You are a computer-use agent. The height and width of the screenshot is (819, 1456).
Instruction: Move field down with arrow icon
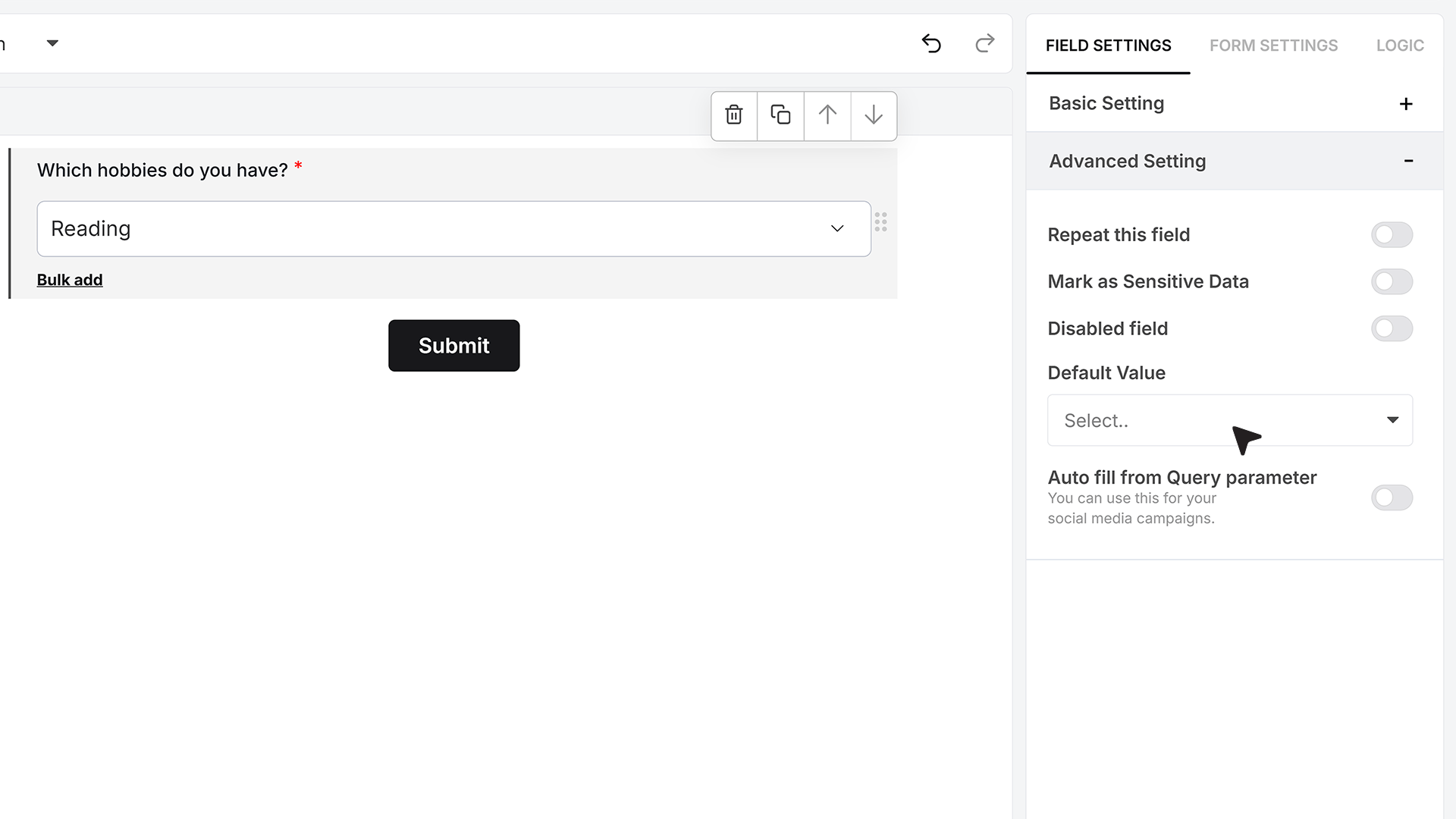pyautogui.click(x=874, y=115)
